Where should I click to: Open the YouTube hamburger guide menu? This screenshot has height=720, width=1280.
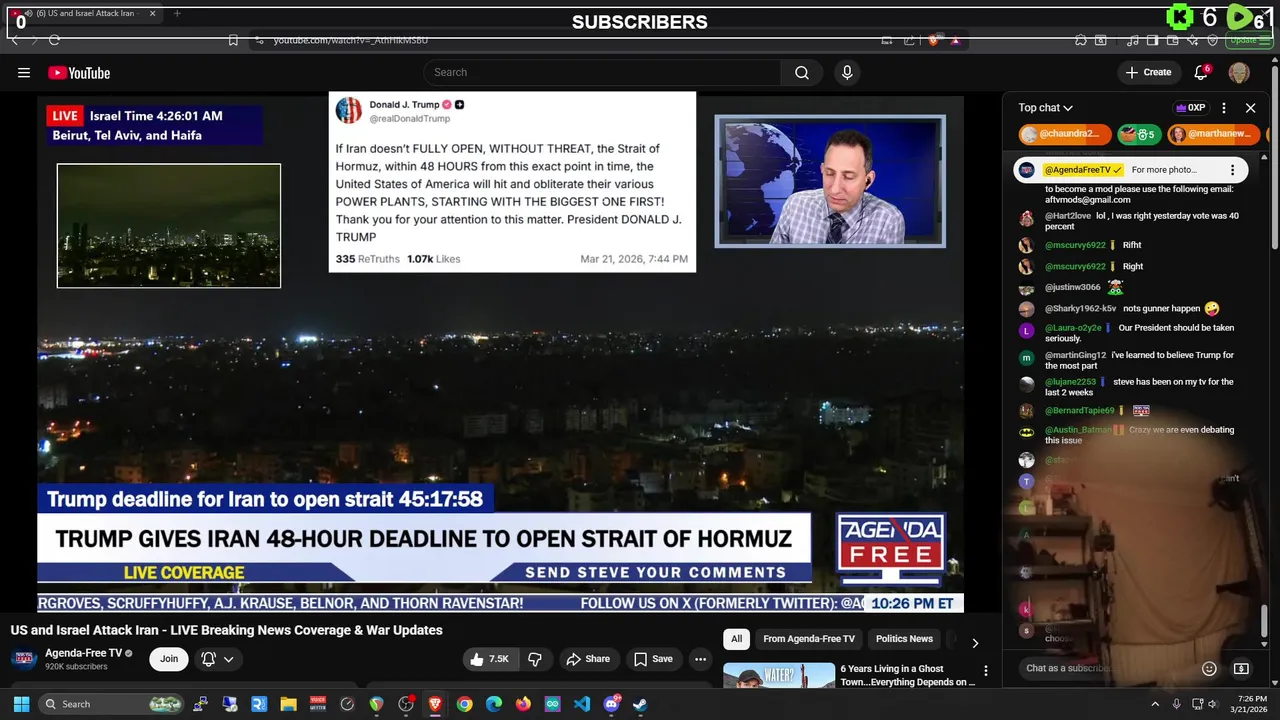tap(24, 72)
